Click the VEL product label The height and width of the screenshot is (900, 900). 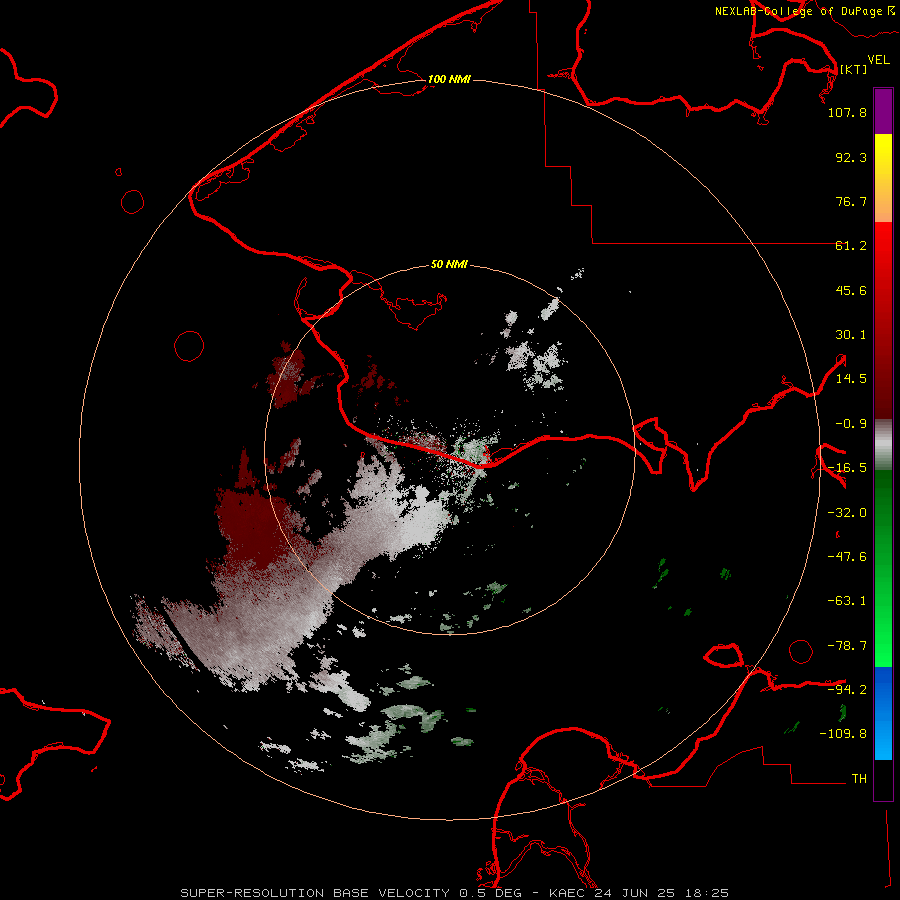tap(878, 60)
